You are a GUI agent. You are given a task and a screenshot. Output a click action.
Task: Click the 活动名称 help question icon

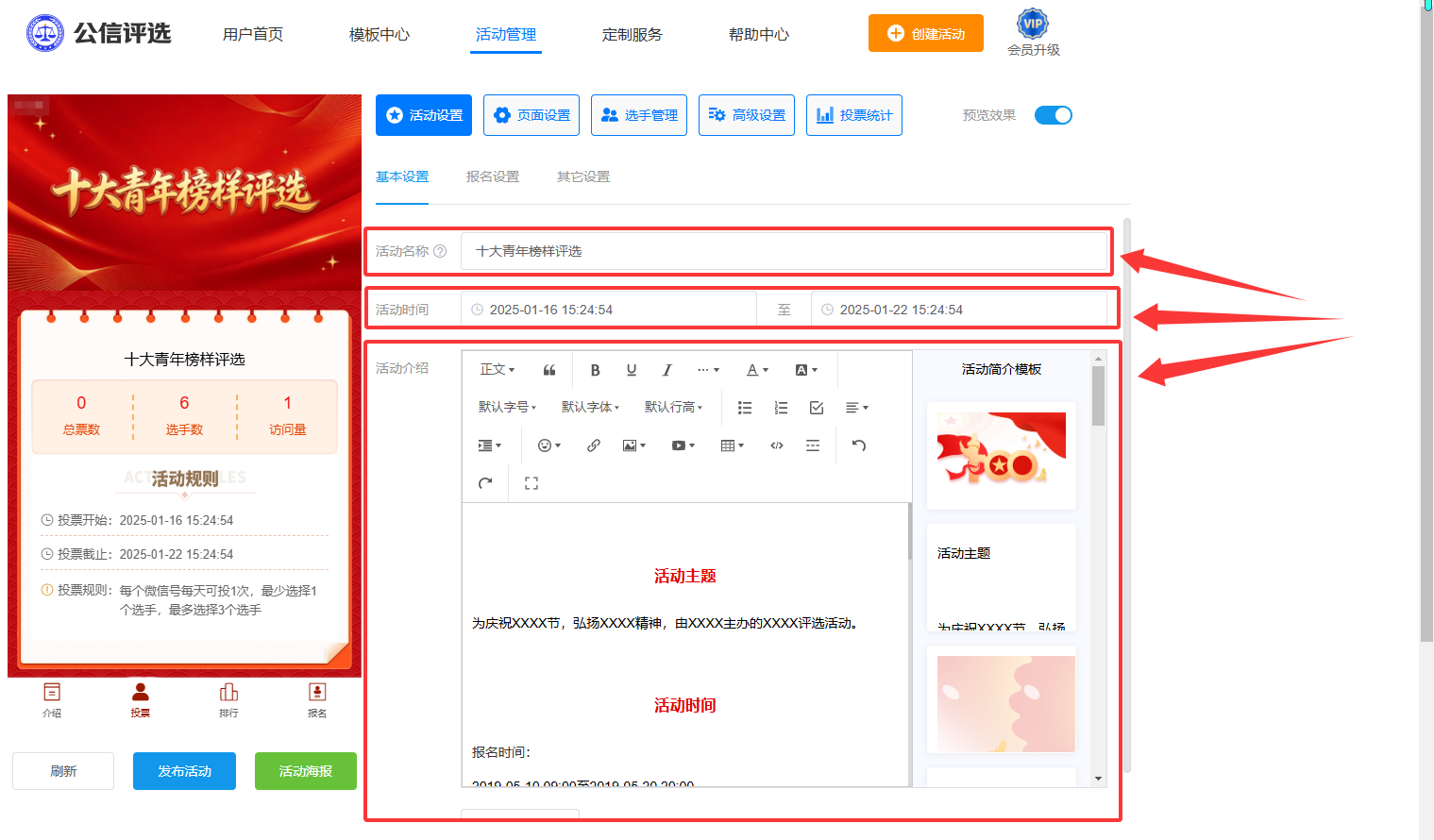point(440,251)
